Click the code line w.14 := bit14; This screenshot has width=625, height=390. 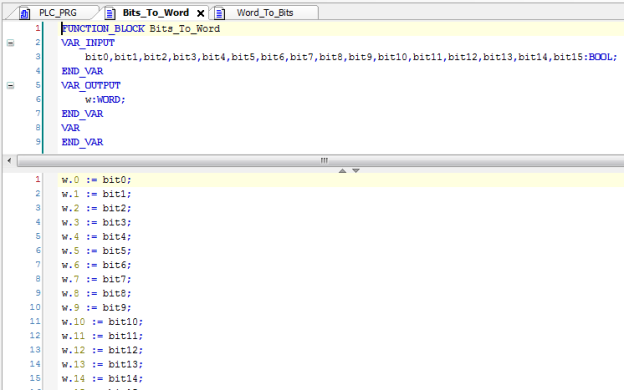click(x=102, y=378)
